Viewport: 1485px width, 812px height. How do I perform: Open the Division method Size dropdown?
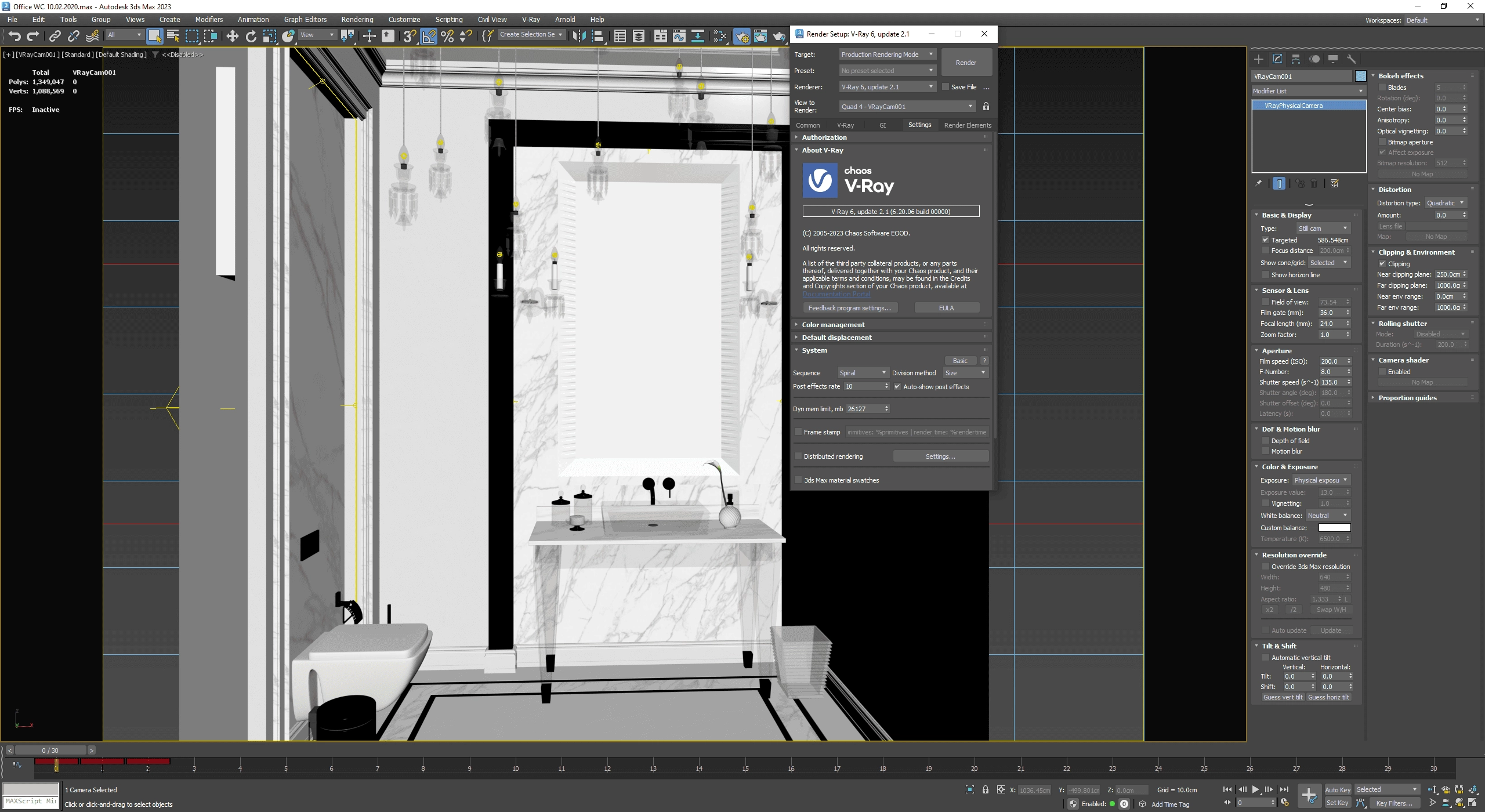965,373
